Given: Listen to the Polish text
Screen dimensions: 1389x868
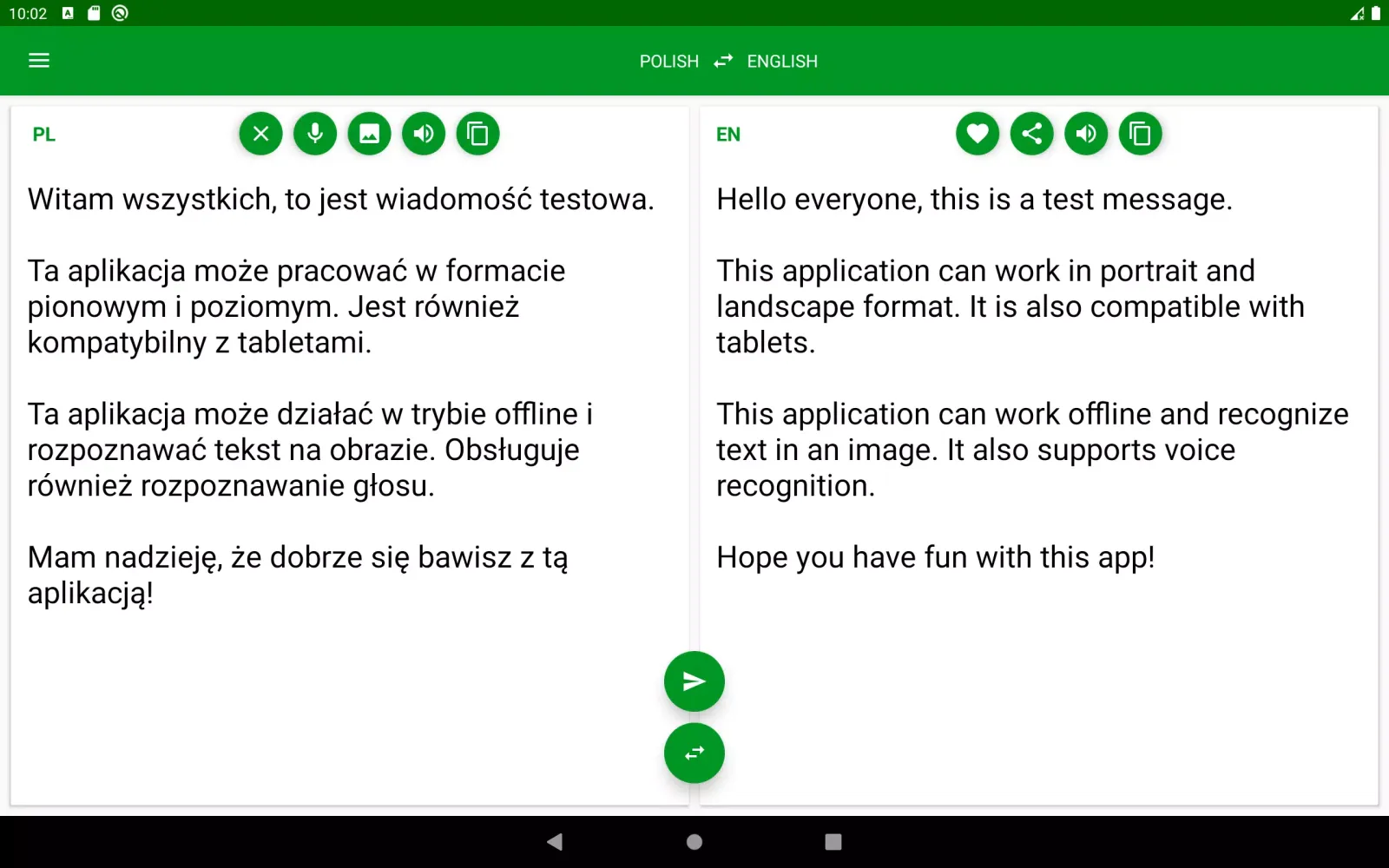Looking at the screenshot, I should coord(423,133).
